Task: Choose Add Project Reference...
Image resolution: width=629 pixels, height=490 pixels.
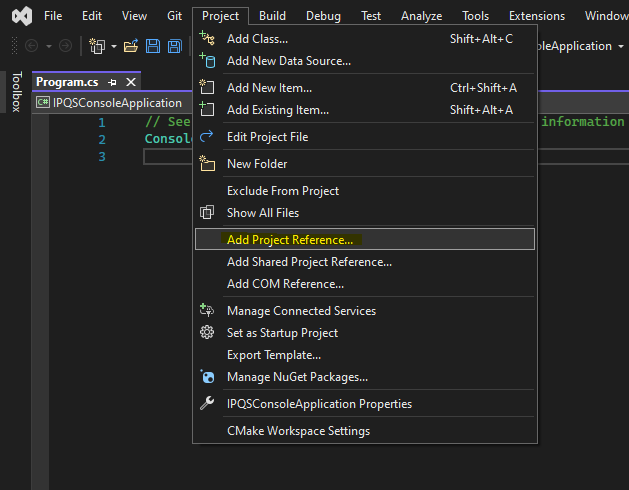Action: point(365,240)
